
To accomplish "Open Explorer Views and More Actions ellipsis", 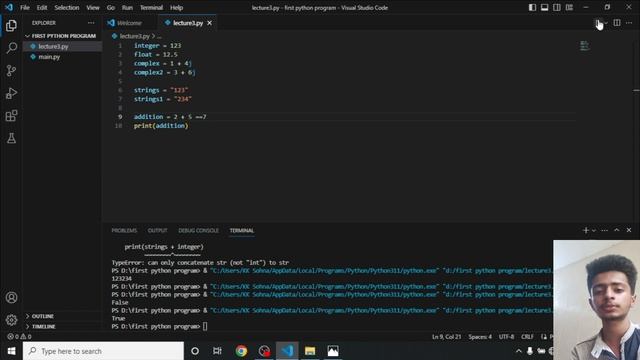I will [x=91, y=23].
